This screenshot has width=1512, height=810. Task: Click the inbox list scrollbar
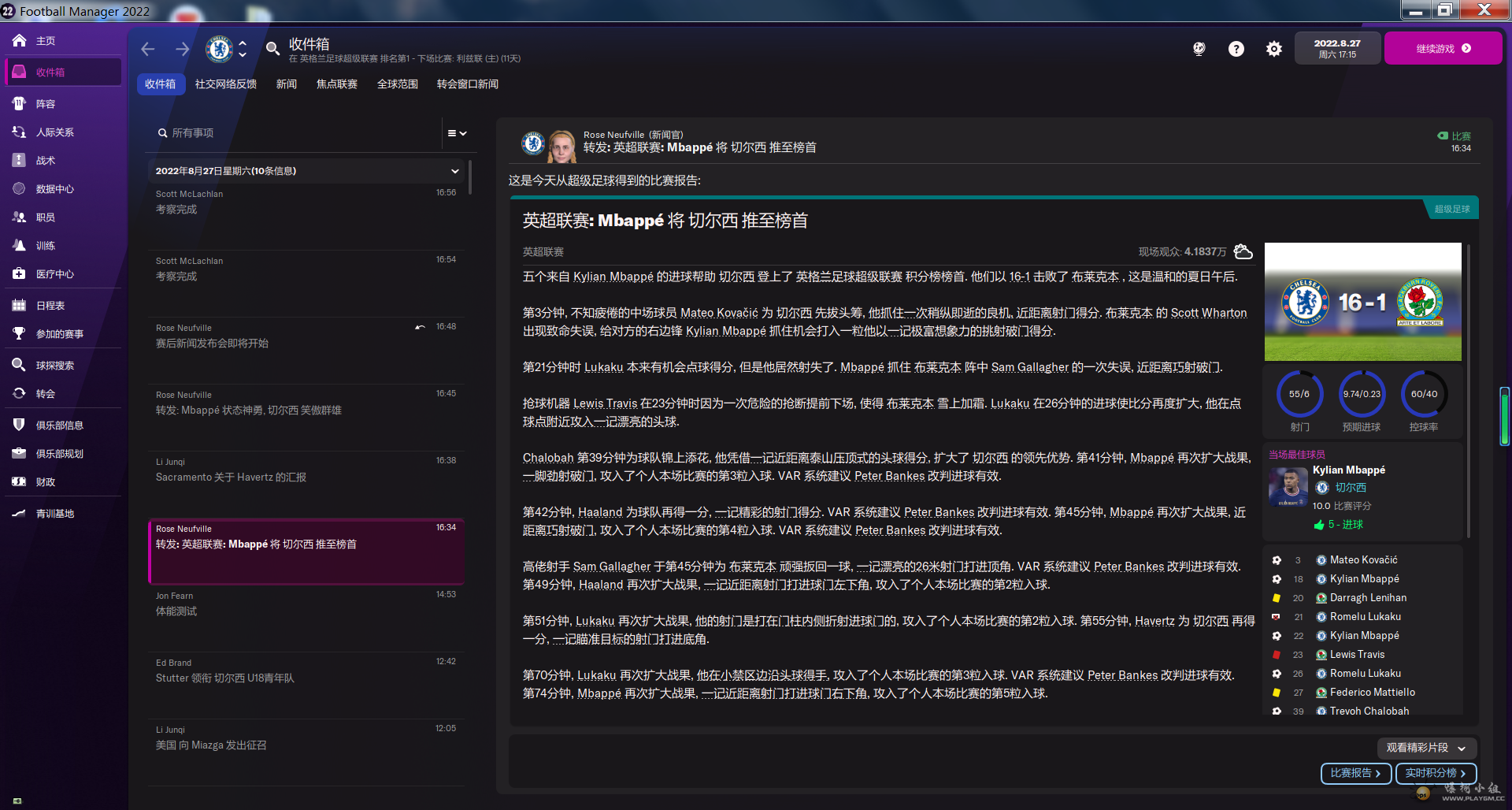click(470, 177)
